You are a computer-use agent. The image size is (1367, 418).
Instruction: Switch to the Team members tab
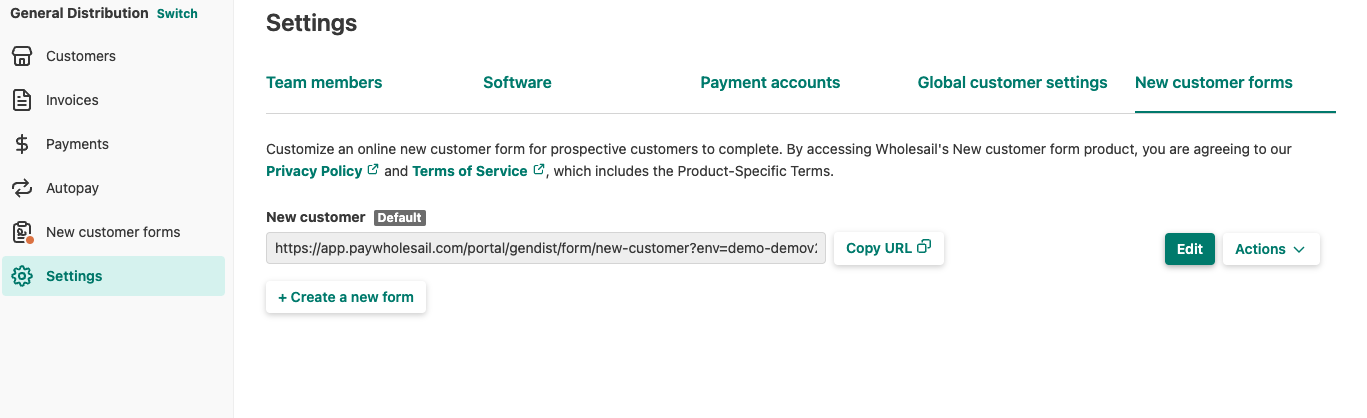click(324, 83)
